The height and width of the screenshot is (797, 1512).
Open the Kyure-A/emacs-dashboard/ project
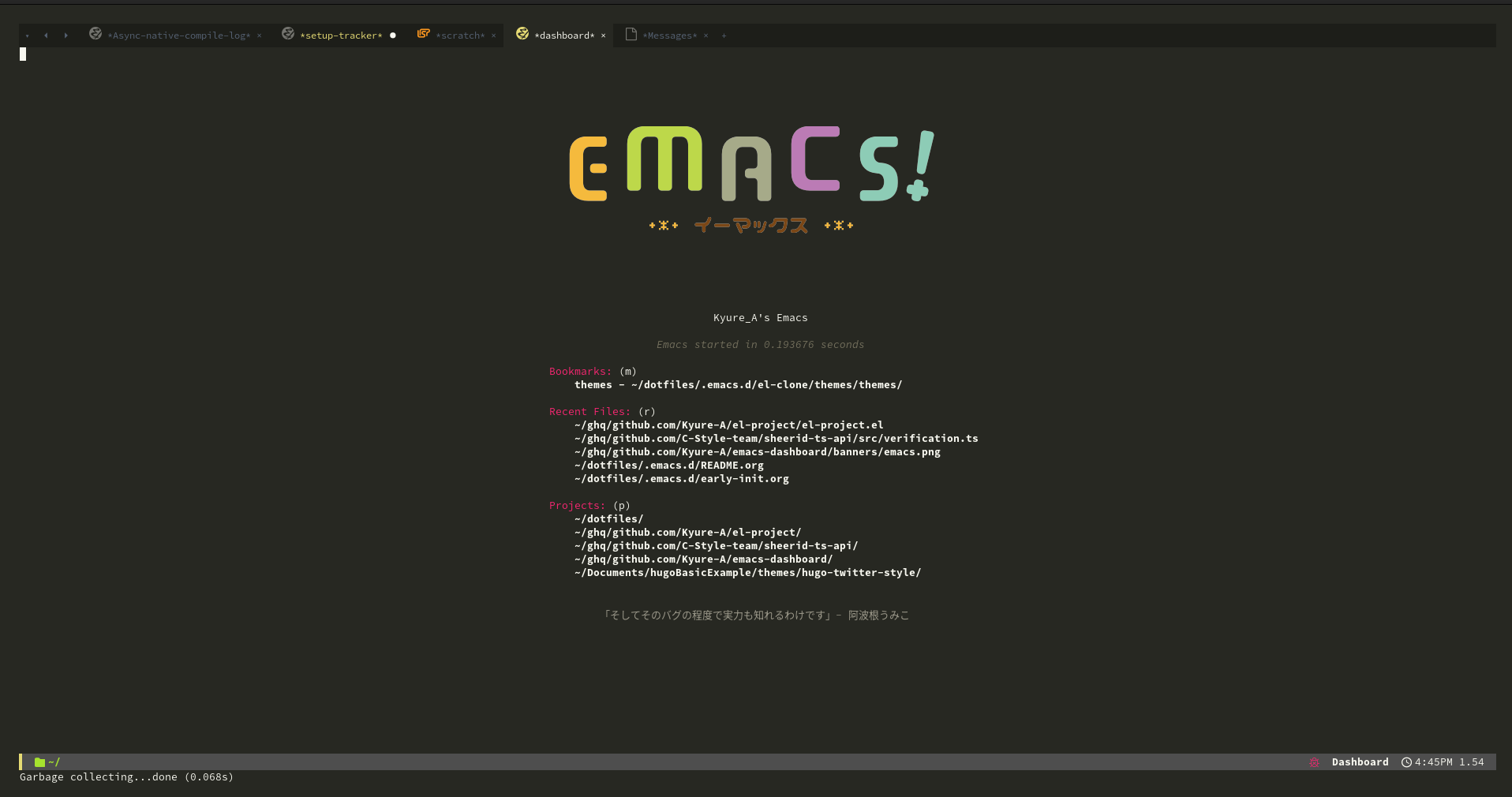click(704, 559)
